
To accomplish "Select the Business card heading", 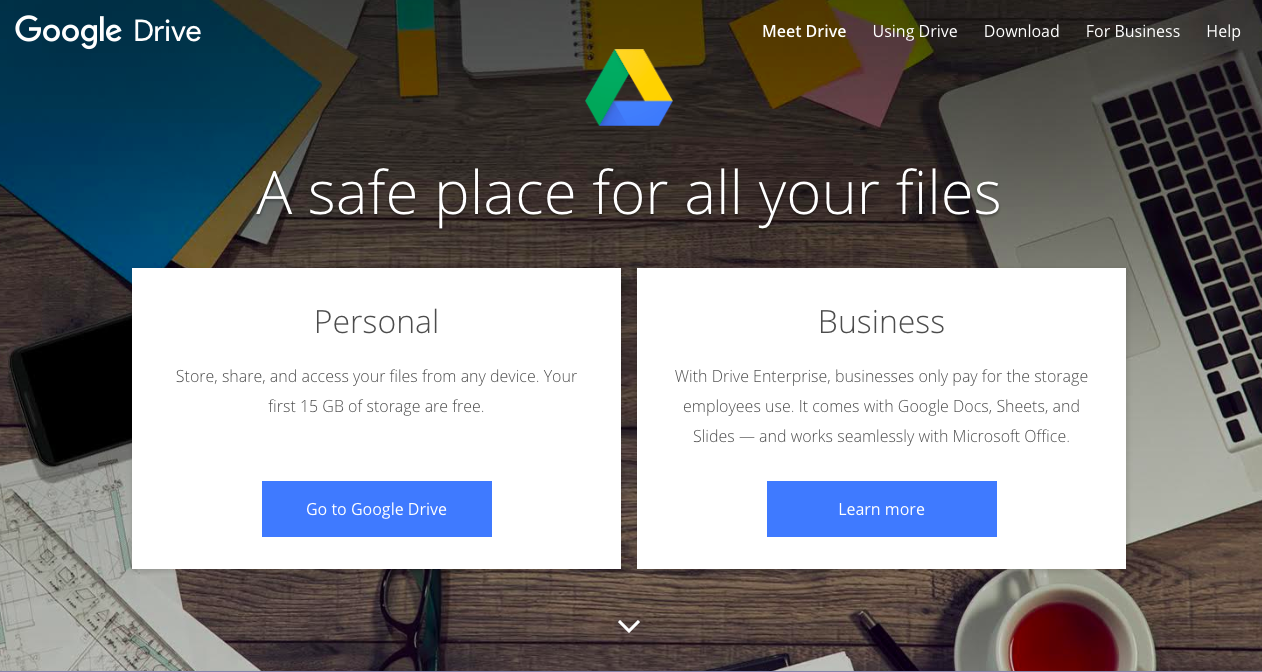I will pos(882,322).
